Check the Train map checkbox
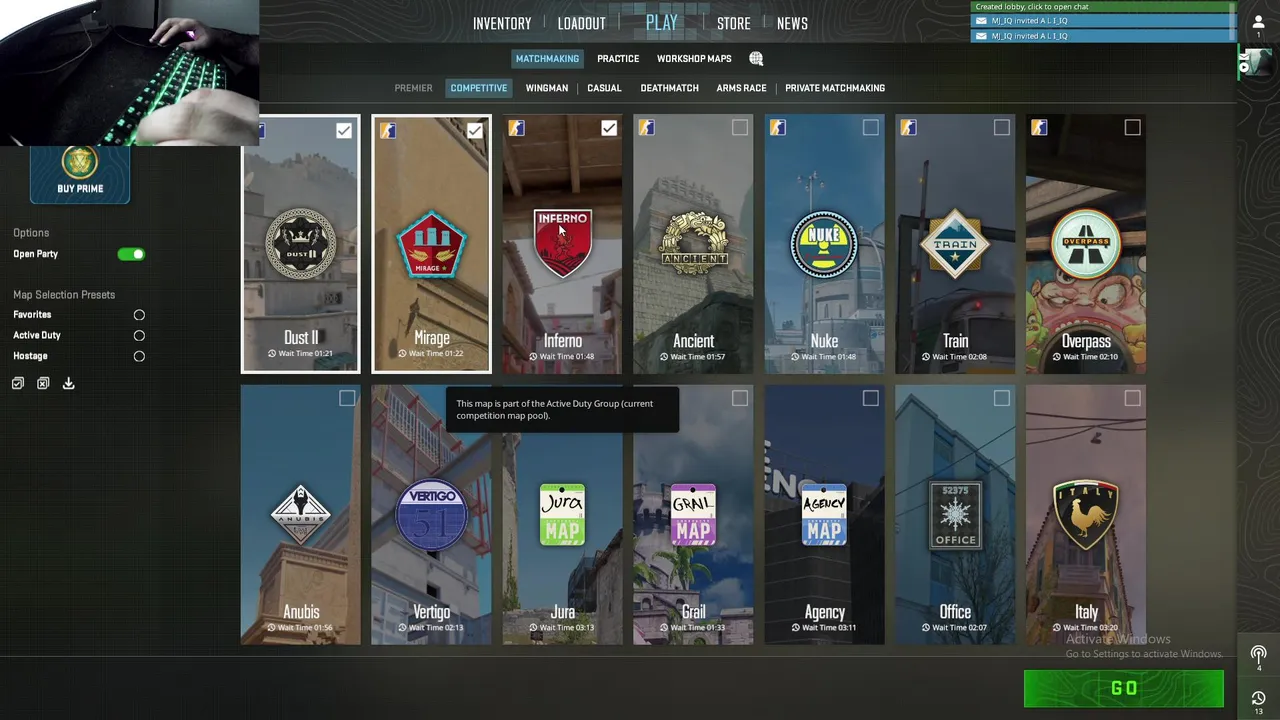This screenshot has height=720, width=1280. click(1002, 128)
